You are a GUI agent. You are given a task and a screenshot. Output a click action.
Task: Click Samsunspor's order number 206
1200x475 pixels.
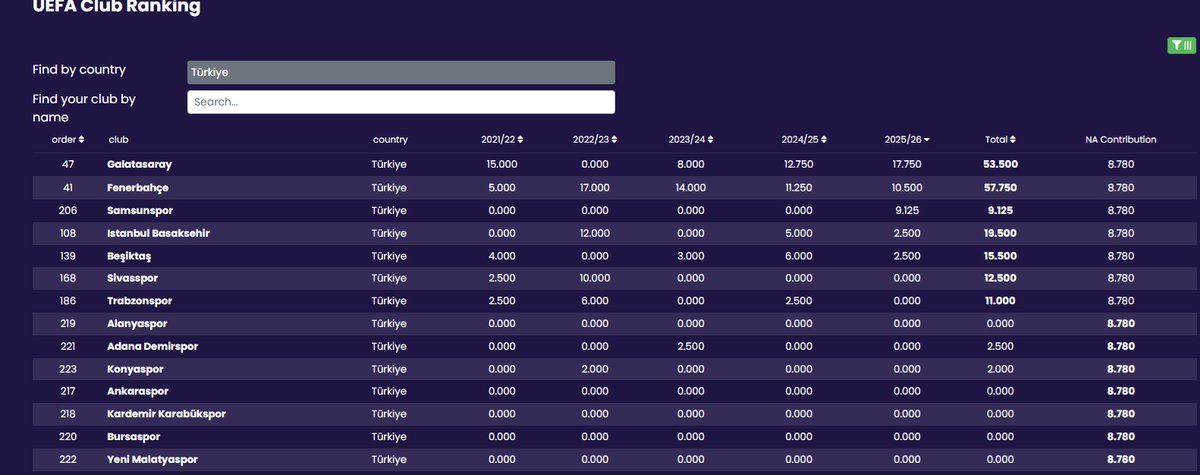point(68,211)
